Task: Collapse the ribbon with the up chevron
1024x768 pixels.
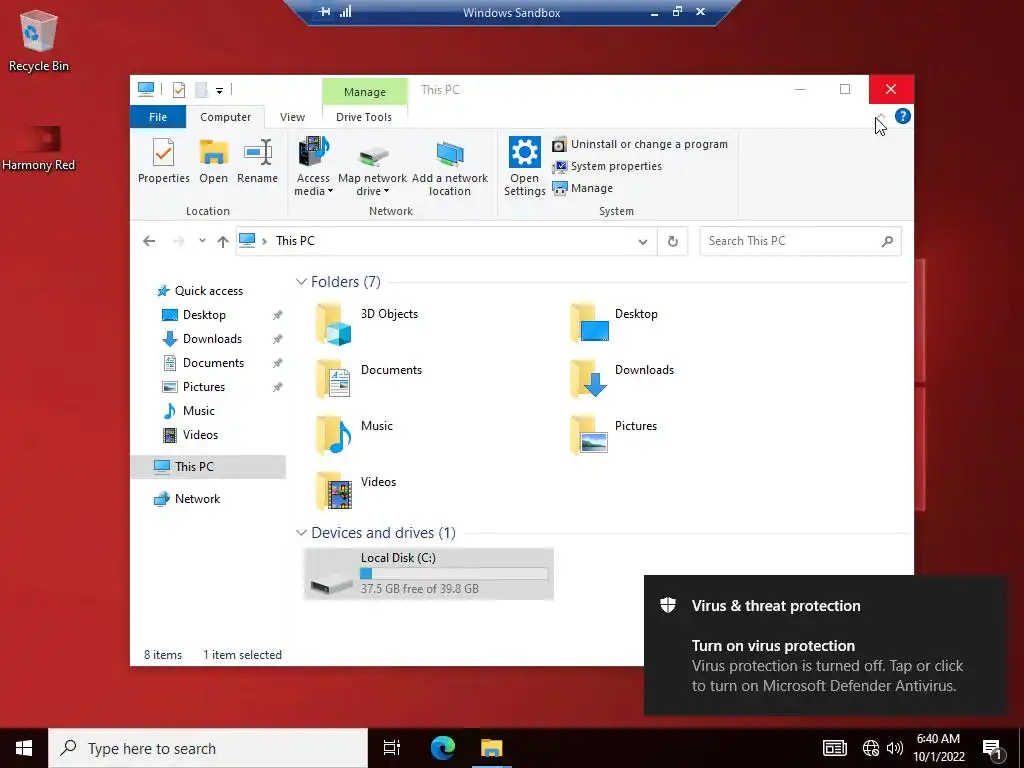Action: (x=880, y=117)
